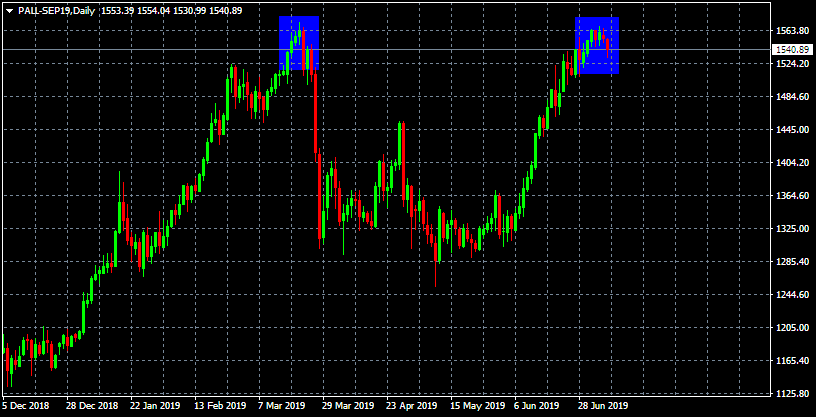Click the PALL-SEP19,Daily chart title
Image resolution: width=816 pixels, height=417 pixels.
pyautogui.click(x=56, y=10)
